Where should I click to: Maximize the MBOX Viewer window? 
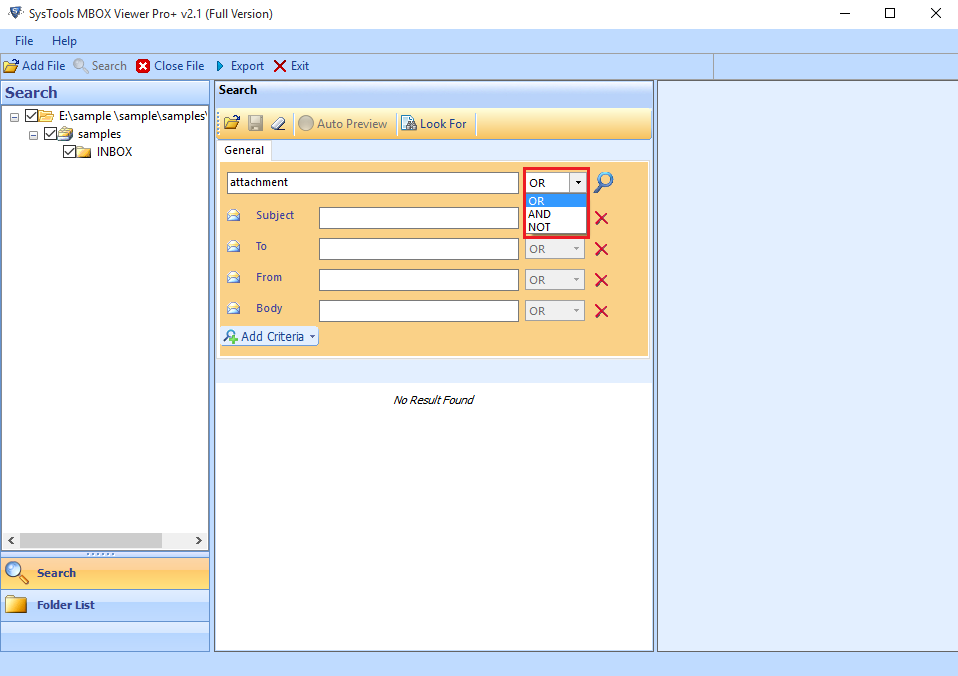[x=890, y=13]
